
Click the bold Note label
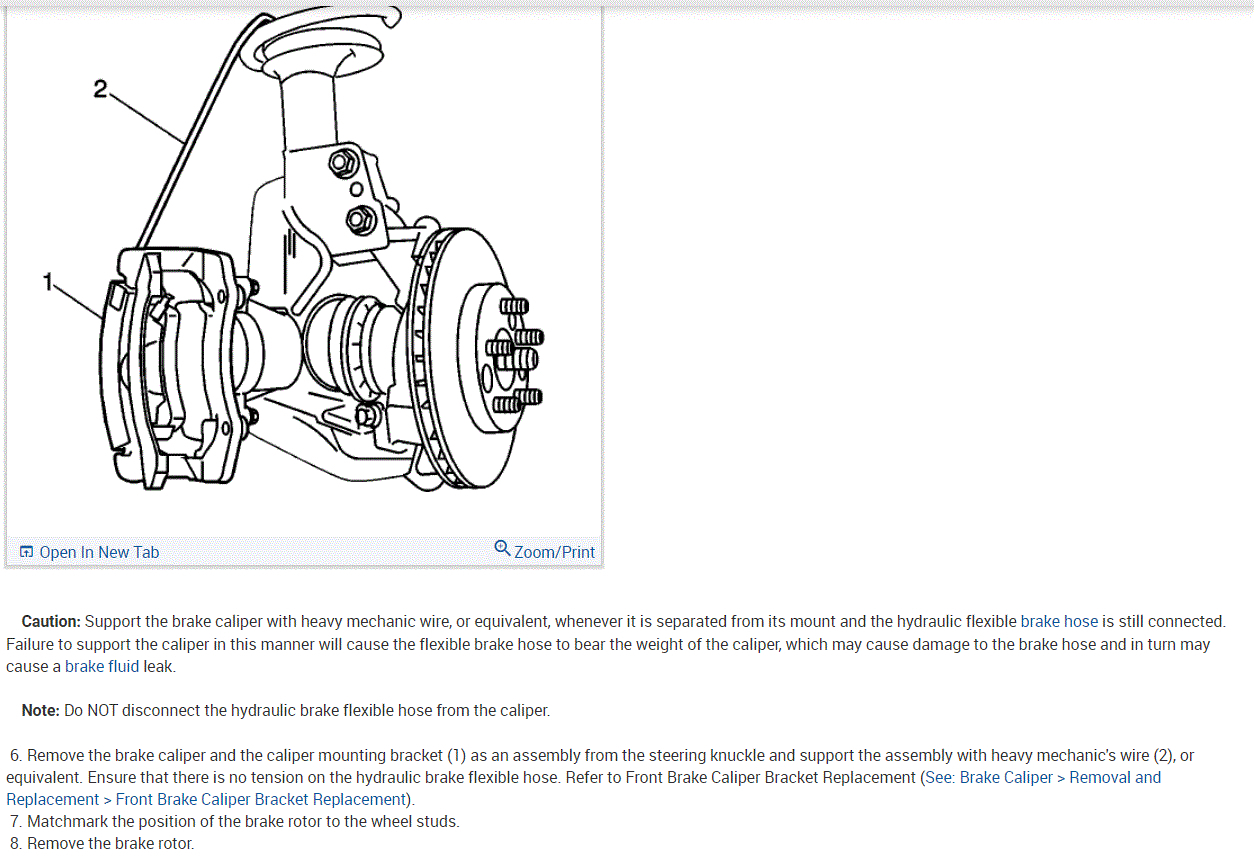41,710
